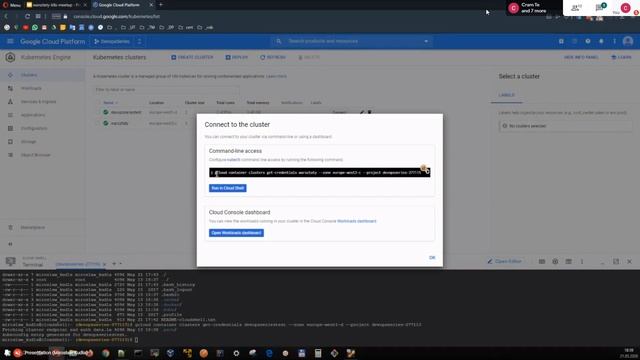Open a new browser tab
The width and height of the screenshot is (640, 360).
(x=161, y=5)
